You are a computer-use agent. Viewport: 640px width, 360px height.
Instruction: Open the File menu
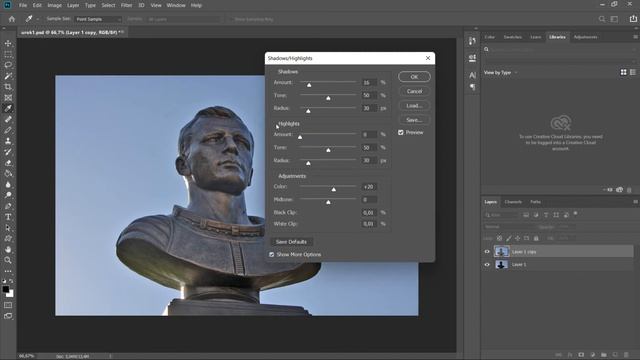pos(23,5)
